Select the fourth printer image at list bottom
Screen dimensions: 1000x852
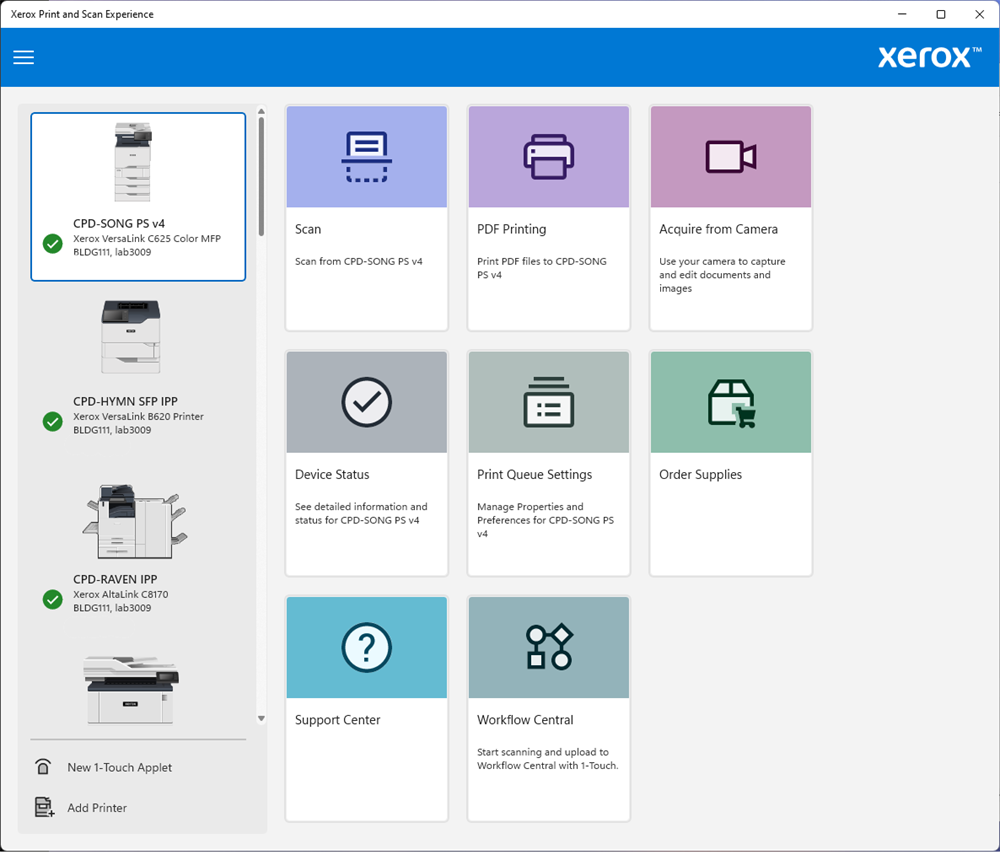[131, 690]
